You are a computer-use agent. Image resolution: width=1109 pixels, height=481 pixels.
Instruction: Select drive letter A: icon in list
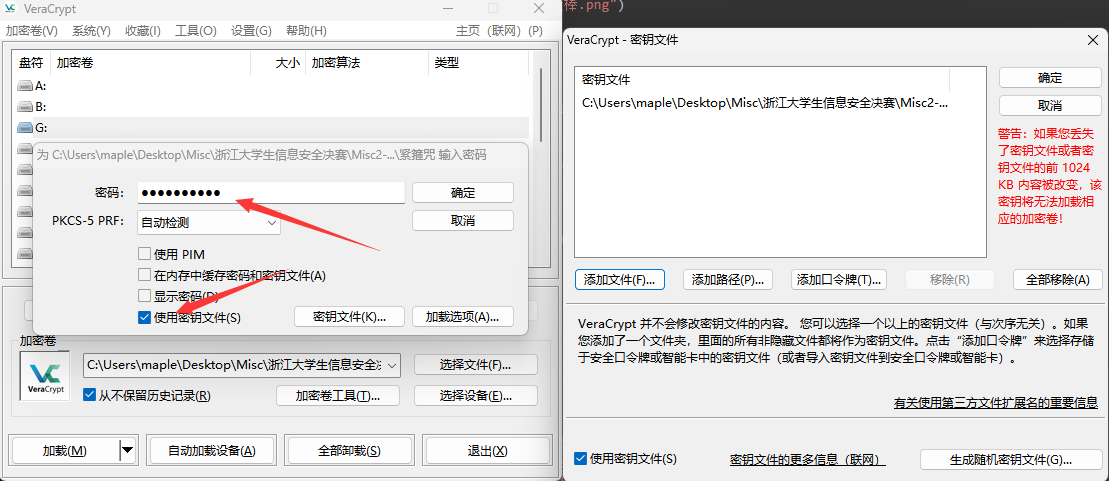click(x=25, y=86)
